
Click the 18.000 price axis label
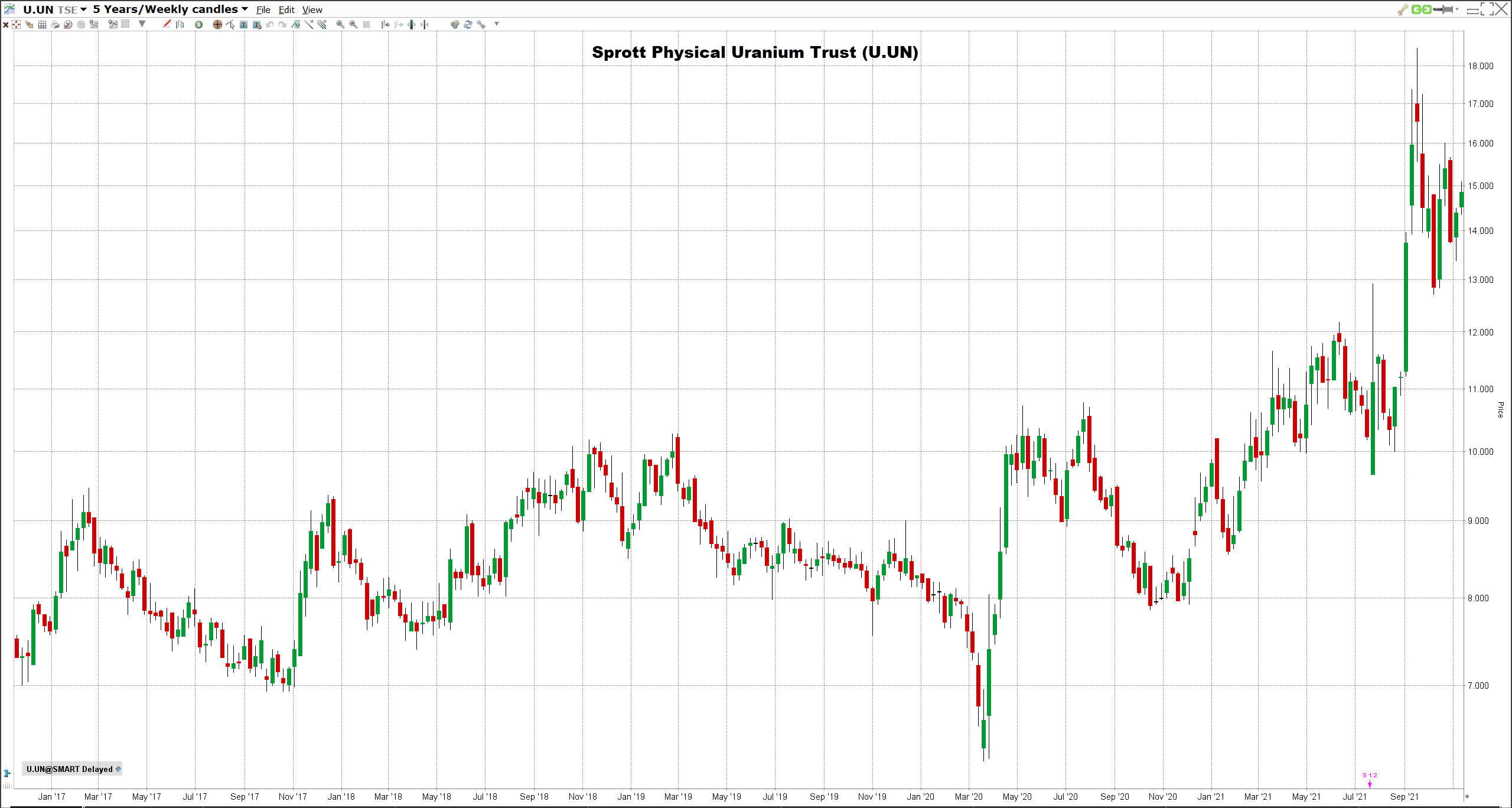(x=1481, y=66)
